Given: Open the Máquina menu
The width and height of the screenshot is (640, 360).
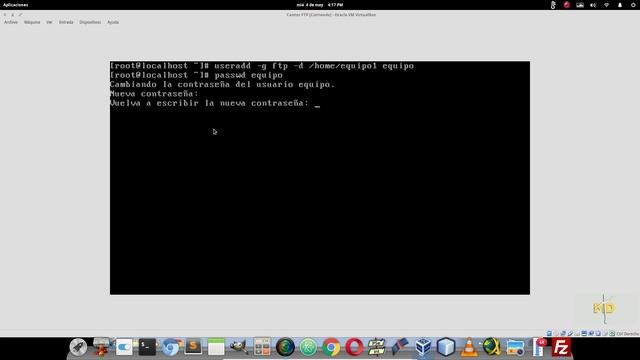Looking at the screenshot, I should click(x=32, y=22).
